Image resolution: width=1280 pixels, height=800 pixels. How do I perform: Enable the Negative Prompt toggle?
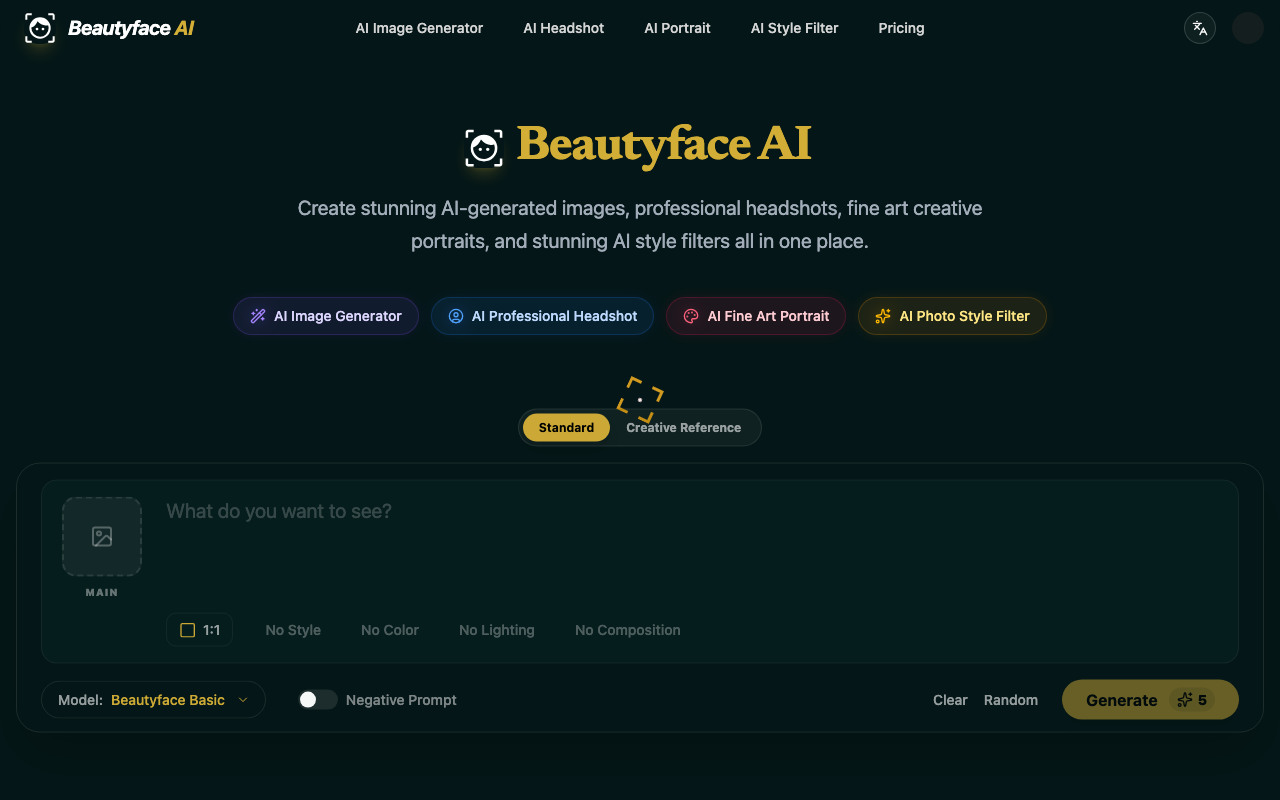[318, 700]
